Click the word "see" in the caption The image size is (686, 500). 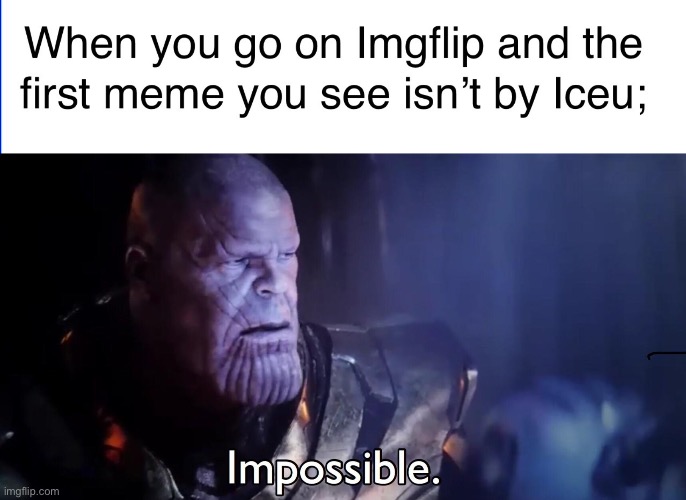coord(355,98)
